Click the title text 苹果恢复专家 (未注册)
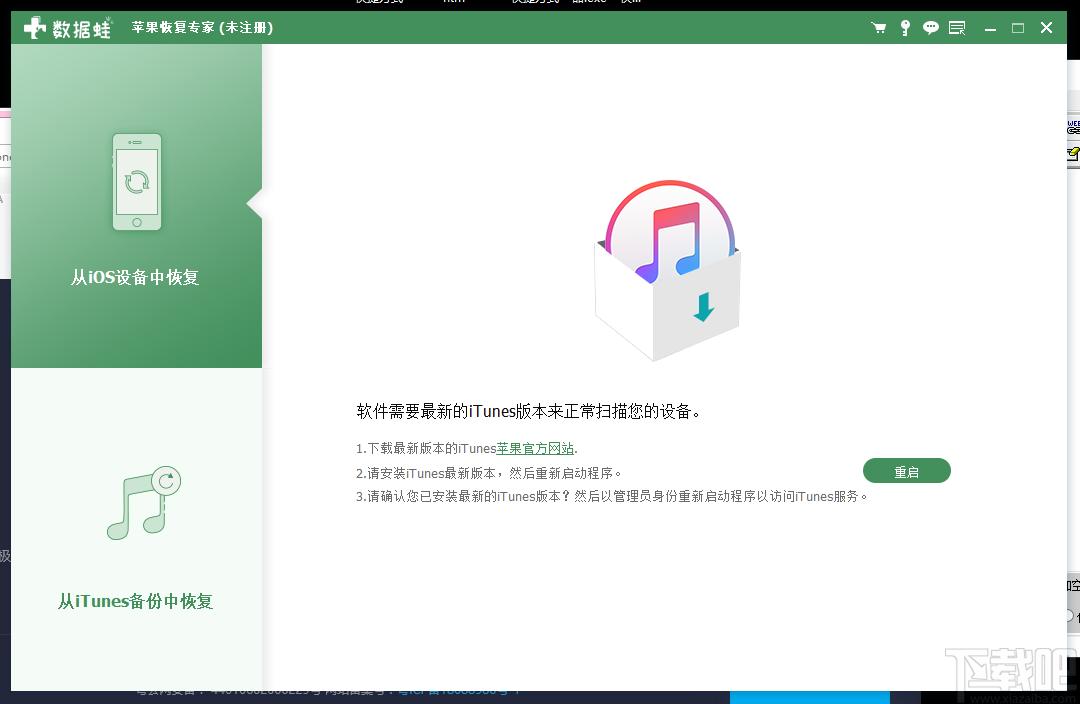 tap(202, 28)
